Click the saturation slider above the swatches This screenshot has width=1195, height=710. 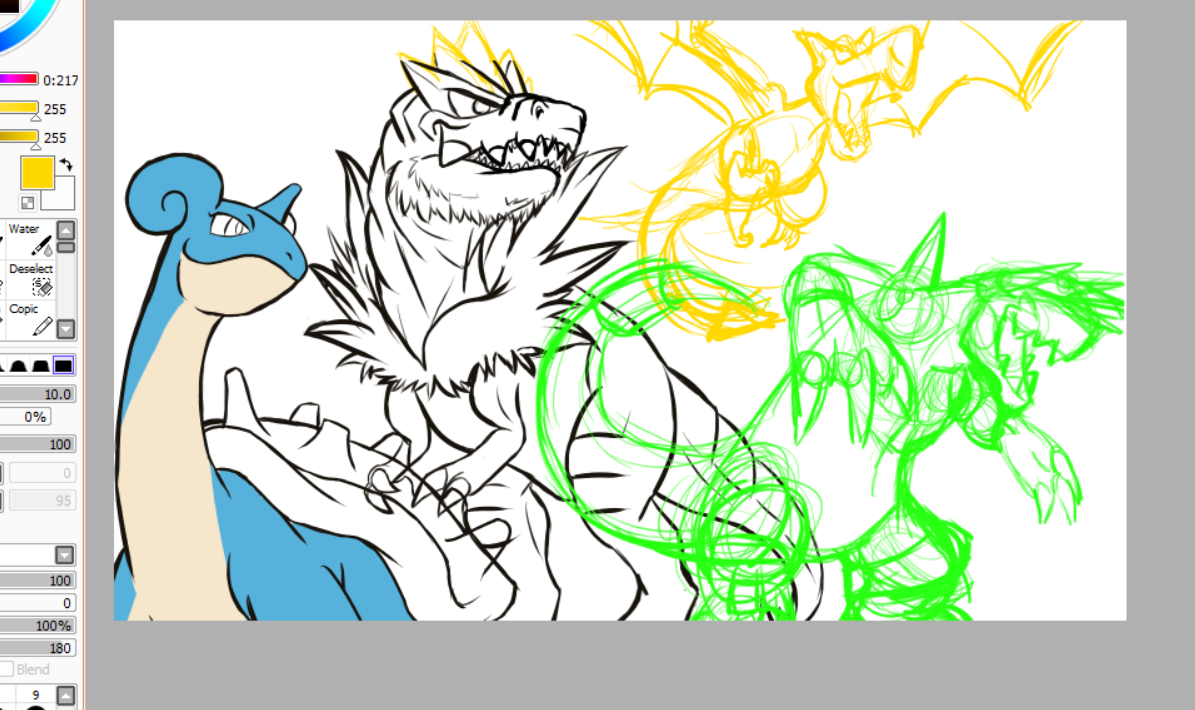[x=19, y=108]
